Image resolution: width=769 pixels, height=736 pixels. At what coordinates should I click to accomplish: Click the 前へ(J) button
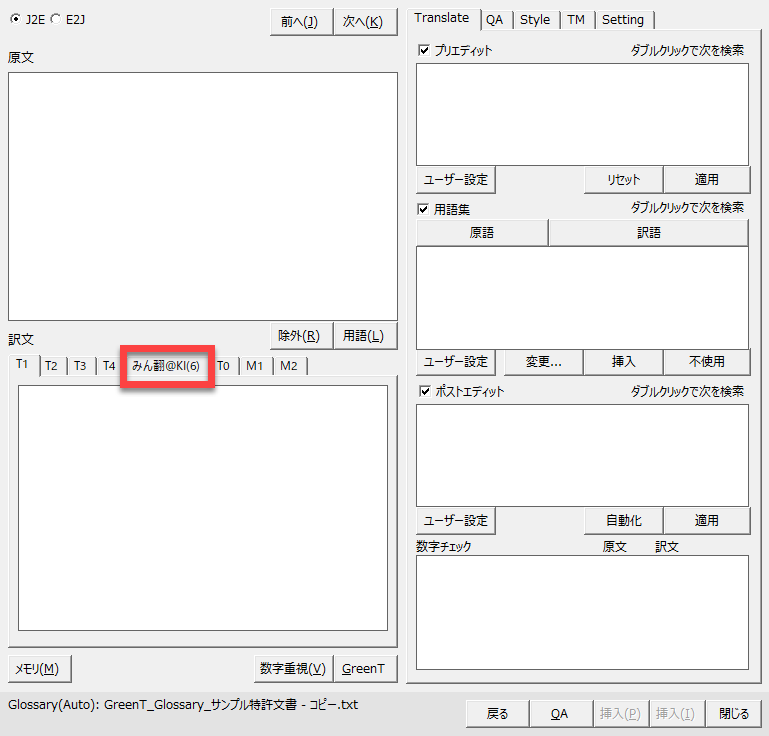point(300,22)
